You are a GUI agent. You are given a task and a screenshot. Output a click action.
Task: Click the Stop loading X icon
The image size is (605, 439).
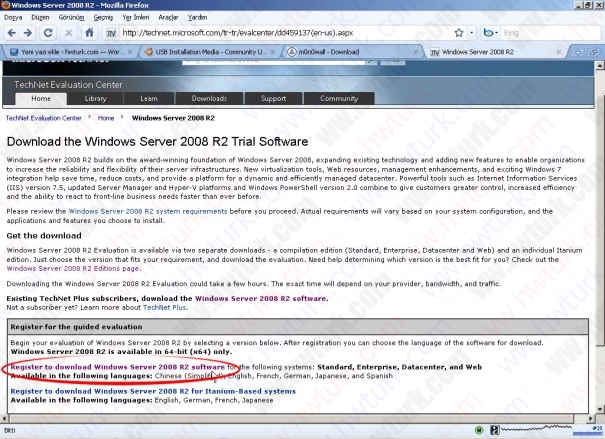(x=69, y=33)
